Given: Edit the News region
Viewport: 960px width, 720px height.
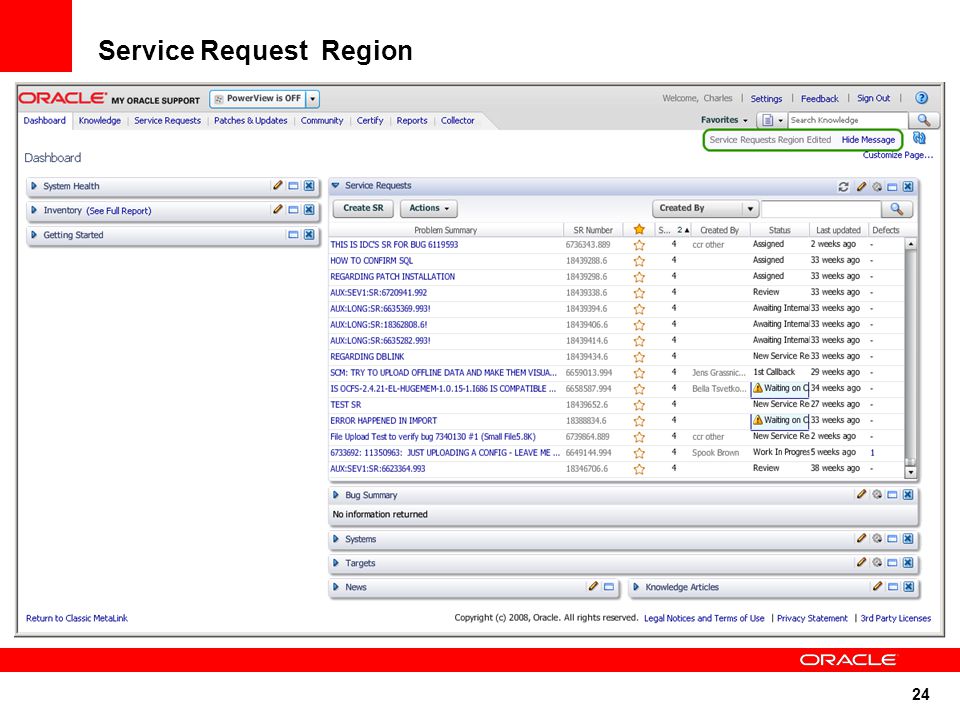Looking at the screenshot, I should [x=593, y=586].
